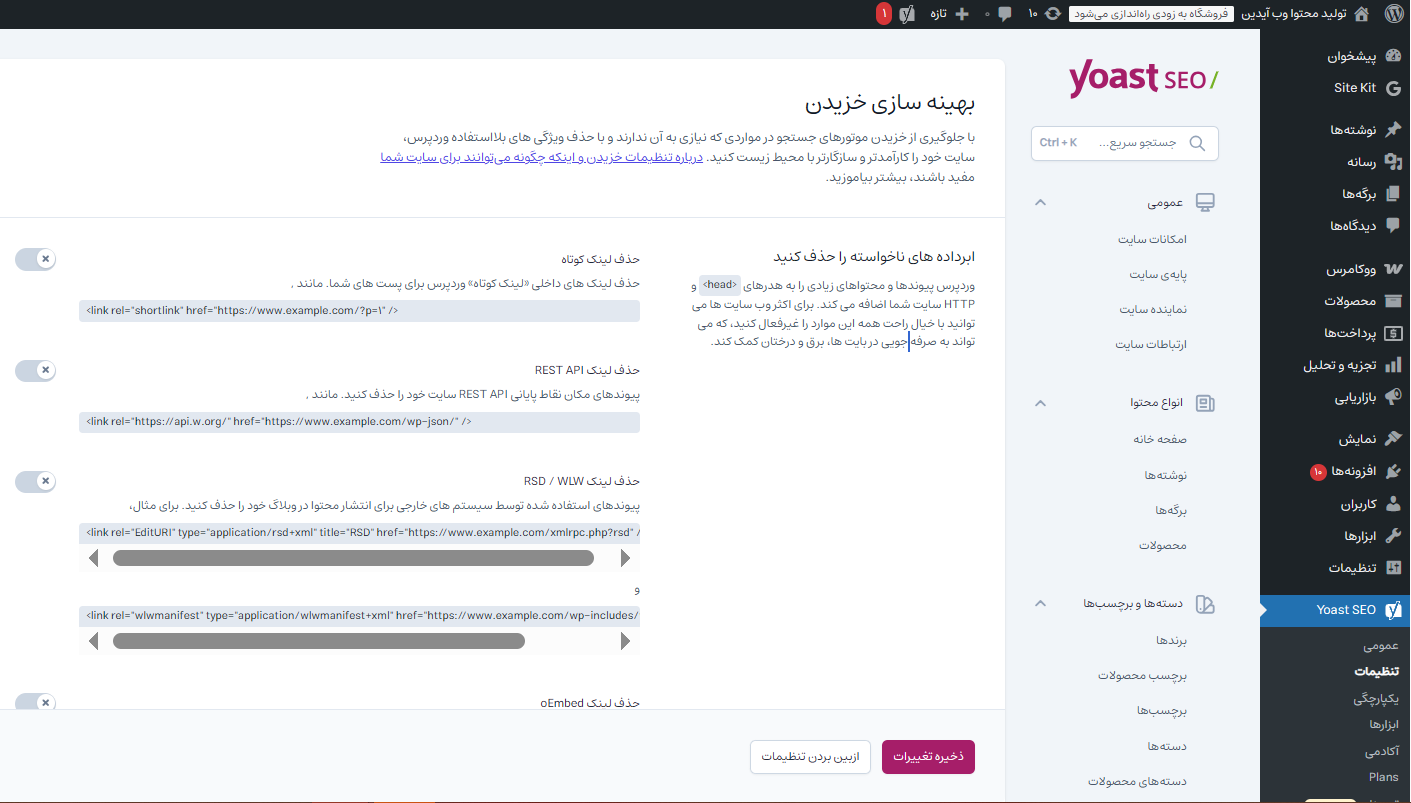Click the RSD code horizontal scrollbar
This screenshot has width=1411, height=803.
point(353,558)
